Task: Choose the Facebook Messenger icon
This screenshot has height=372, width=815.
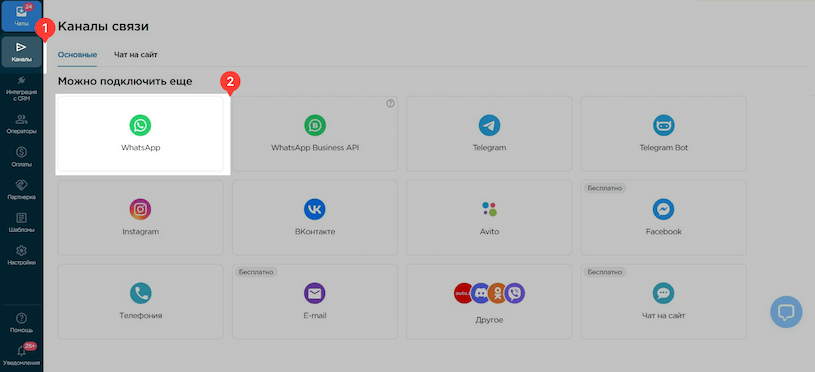Action: pyautogui.click(x=663, y=209)
